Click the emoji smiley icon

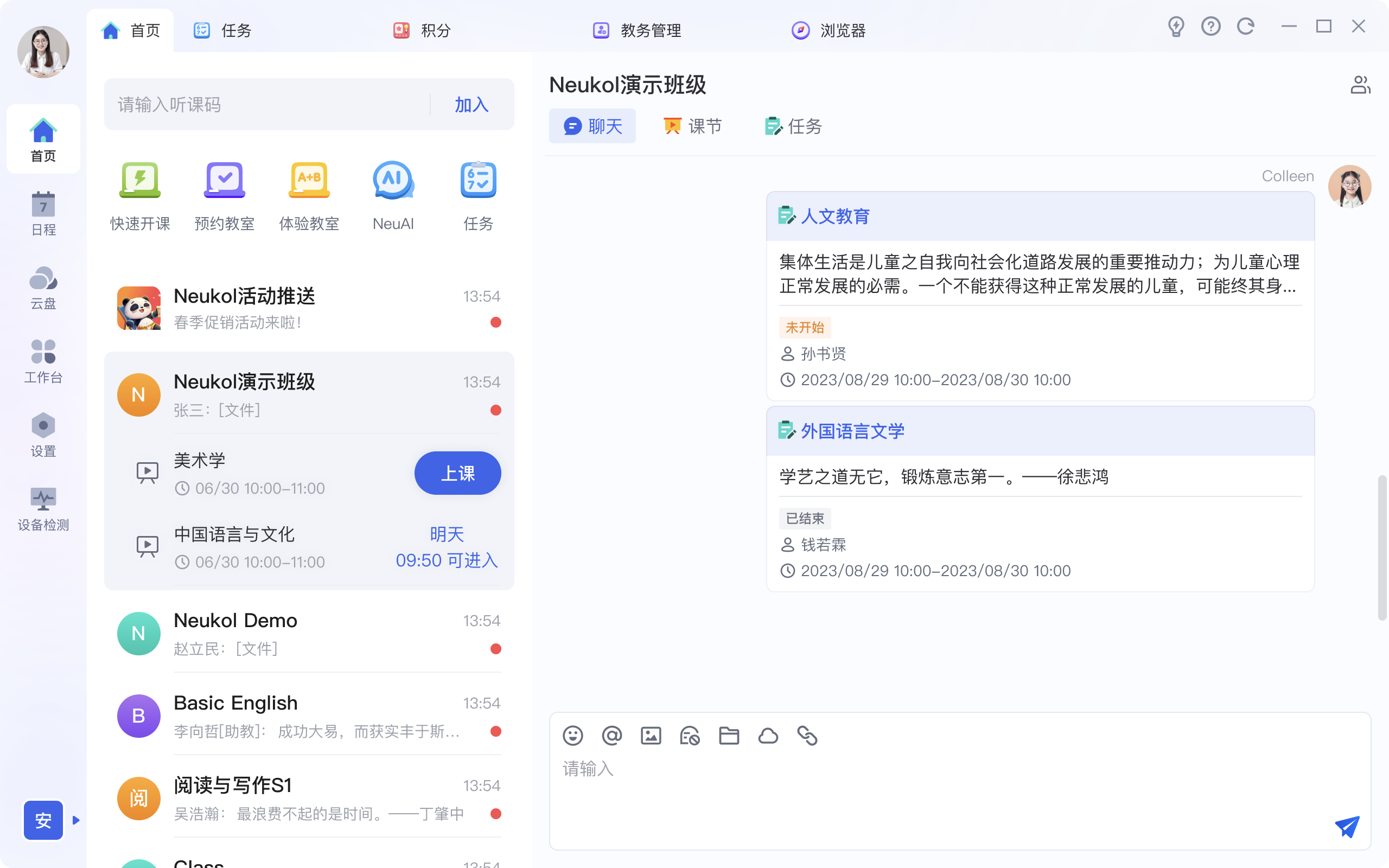(572, 736)
